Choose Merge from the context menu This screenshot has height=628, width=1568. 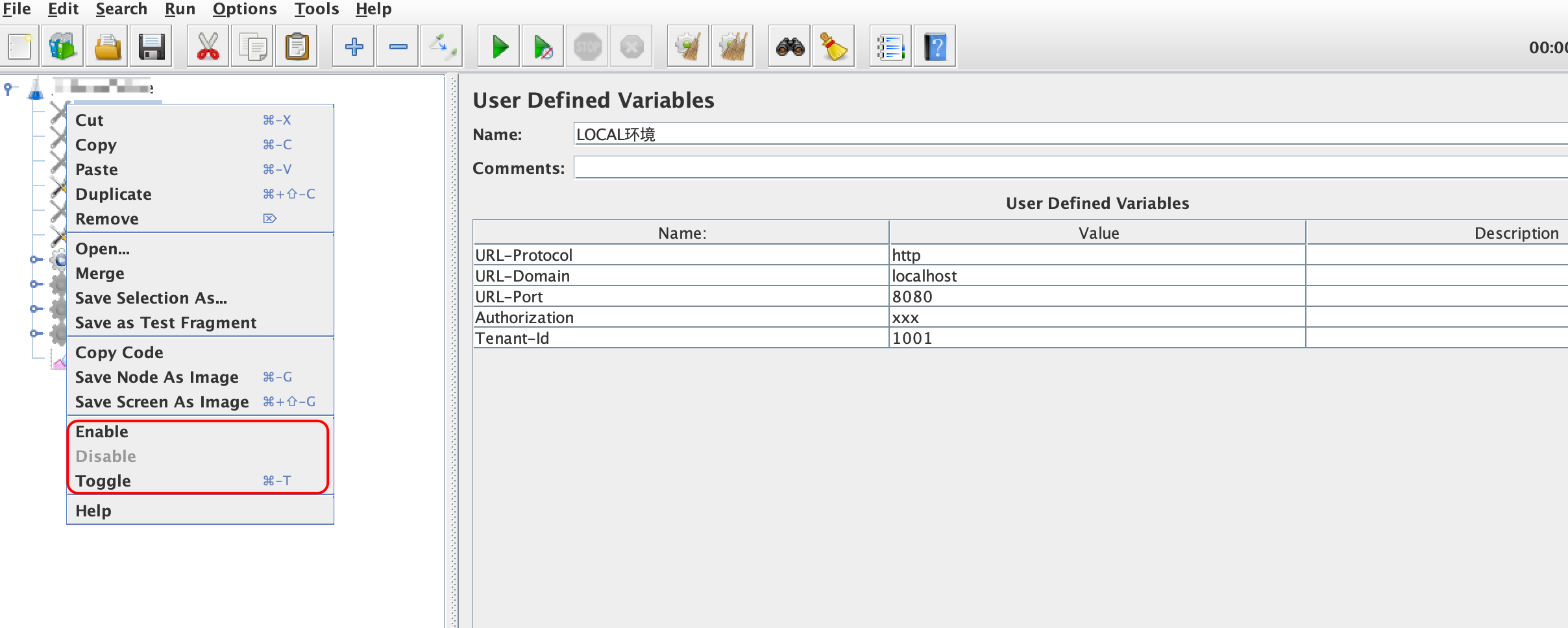tap(201, 273)
